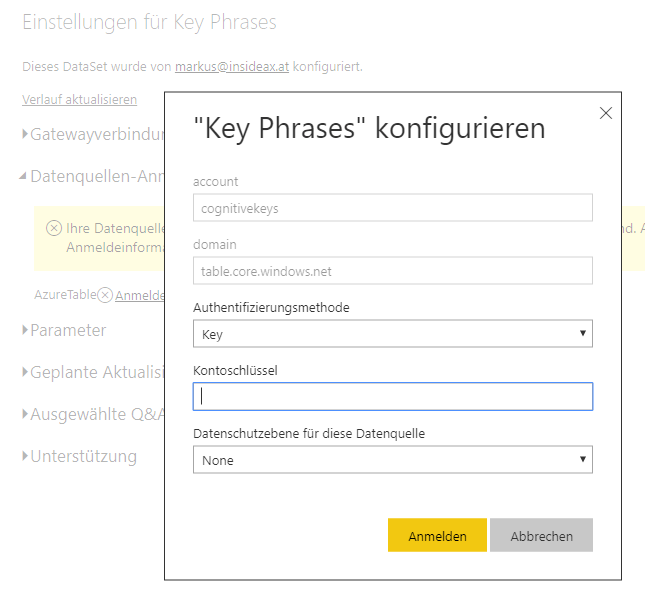The width and height of the screenshot is (645, 589).
Task: Open the markus@insideax.at email link
Action: point(231,67)
